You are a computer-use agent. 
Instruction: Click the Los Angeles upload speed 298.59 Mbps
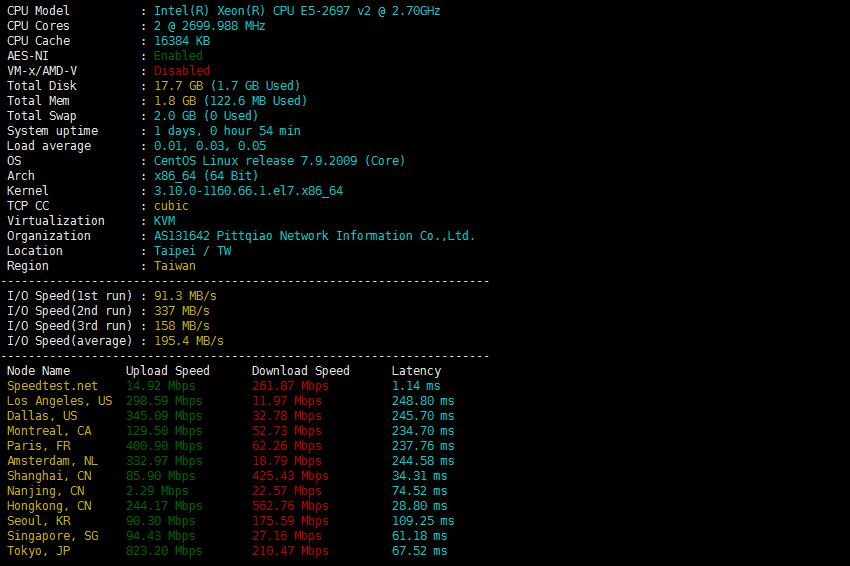click(x=164, y=401)
